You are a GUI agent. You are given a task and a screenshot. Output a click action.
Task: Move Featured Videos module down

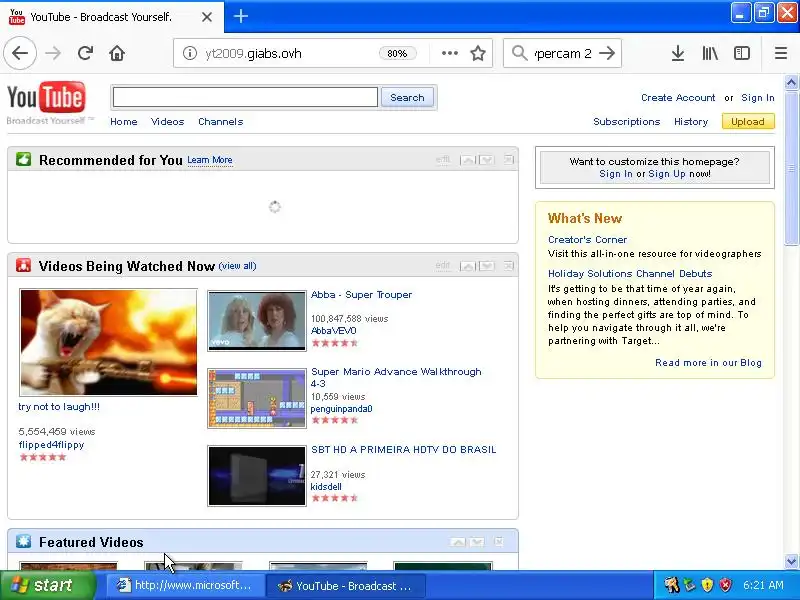(477, 541)
